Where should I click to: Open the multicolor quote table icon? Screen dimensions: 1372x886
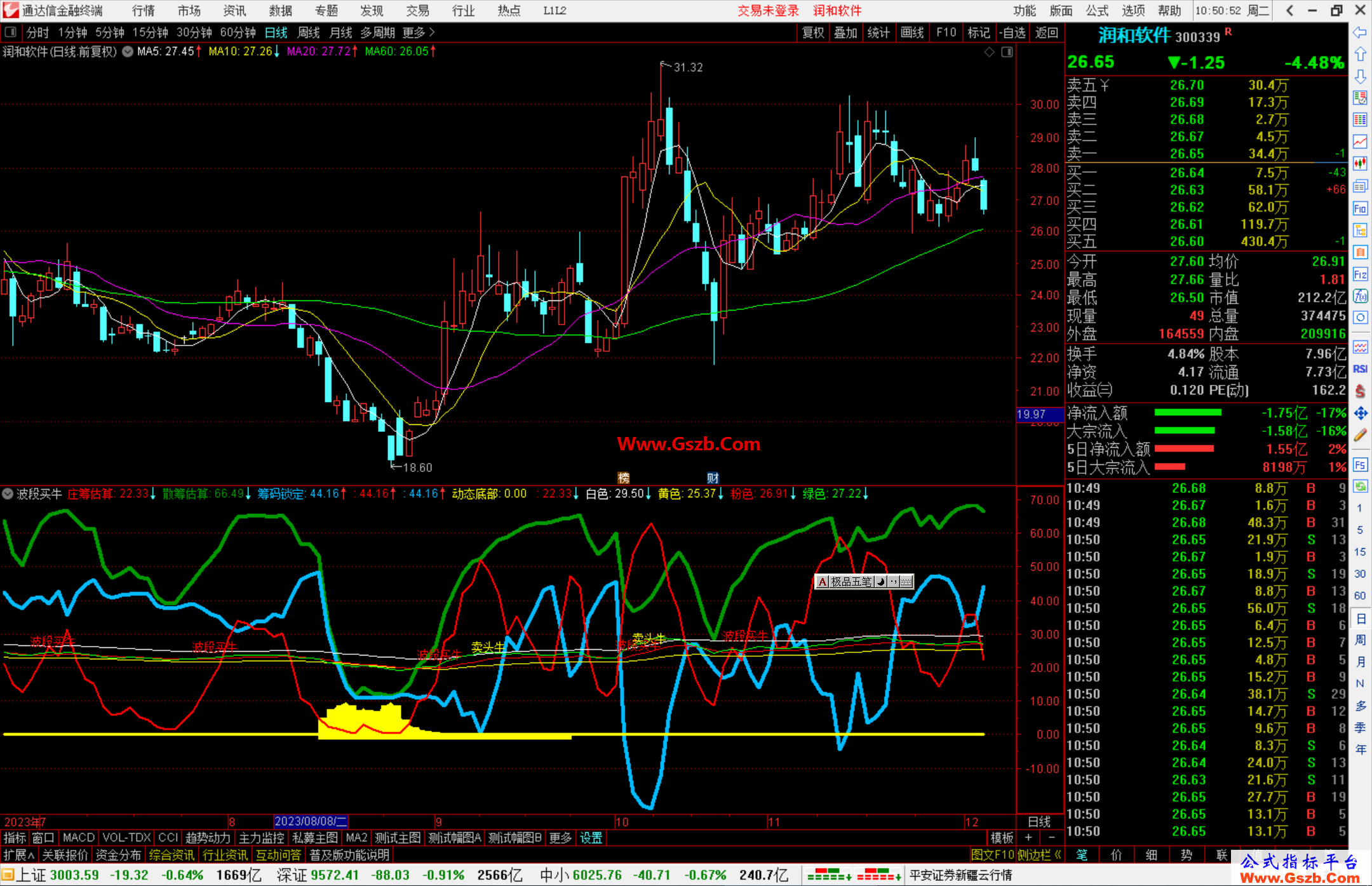pos(1360,119)
